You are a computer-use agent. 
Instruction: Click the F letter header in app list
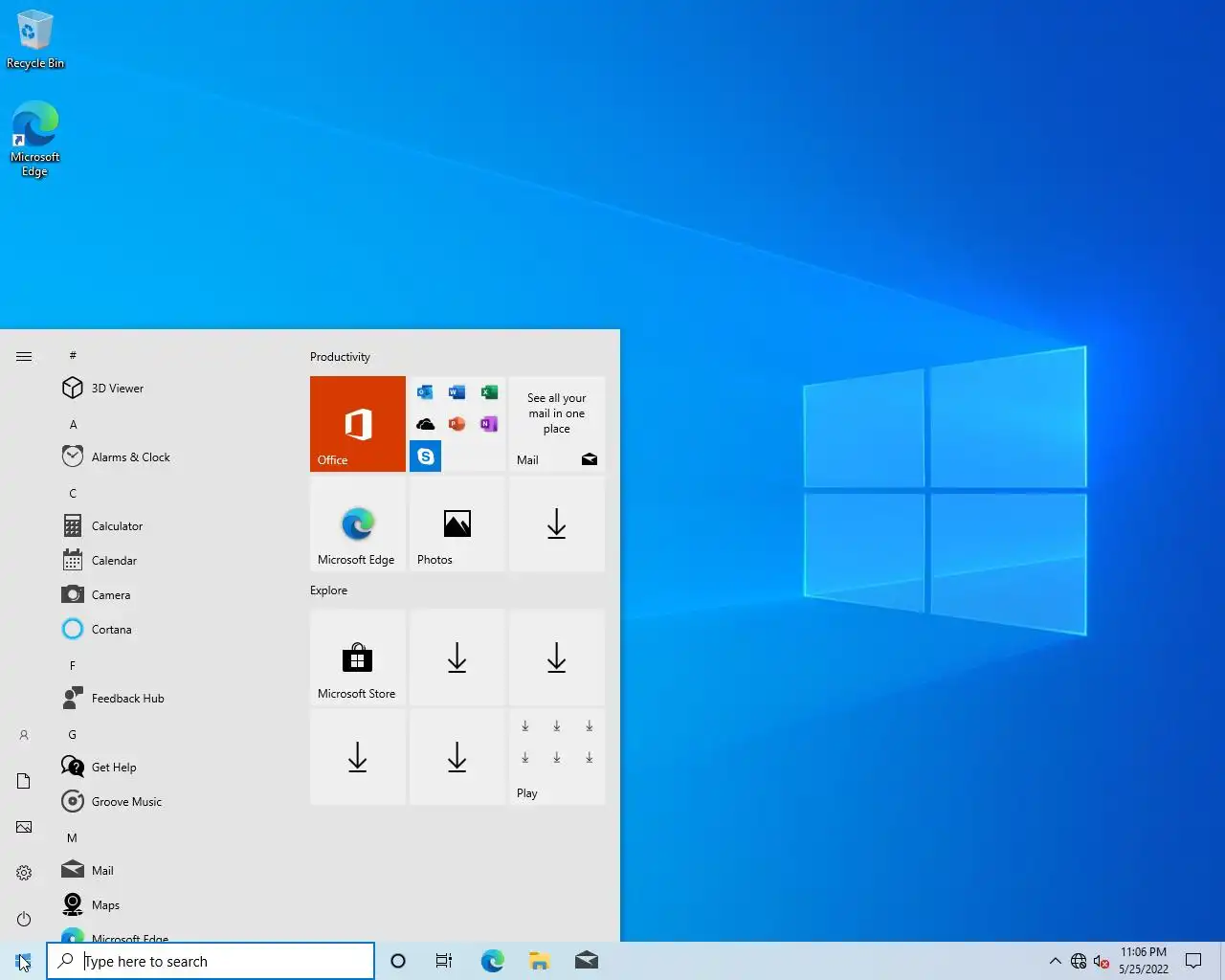coord(73,665)
